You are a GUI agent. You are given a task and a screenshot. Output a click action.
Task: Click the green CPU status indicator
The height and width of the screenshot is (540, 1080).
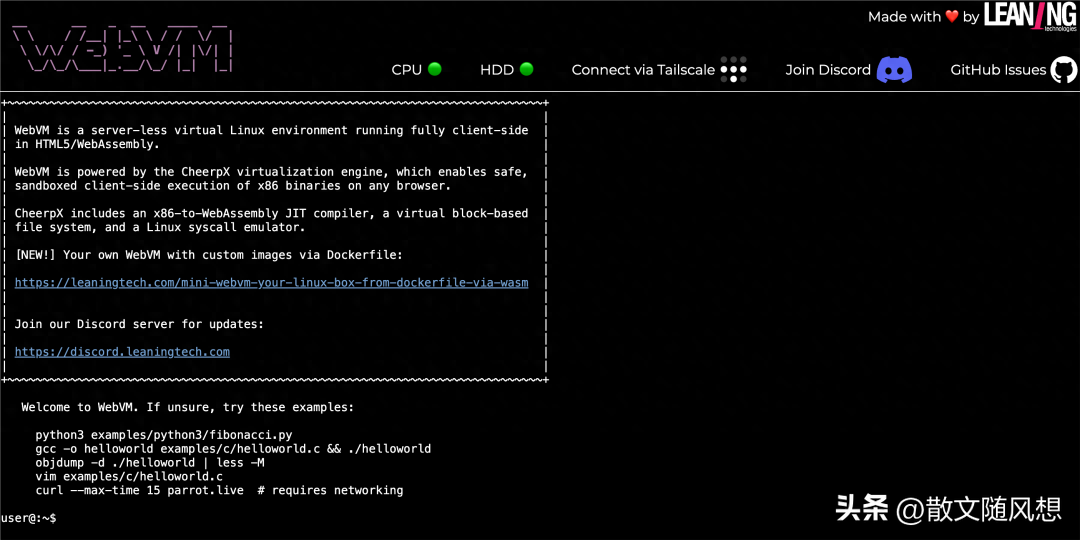point(435,69)
